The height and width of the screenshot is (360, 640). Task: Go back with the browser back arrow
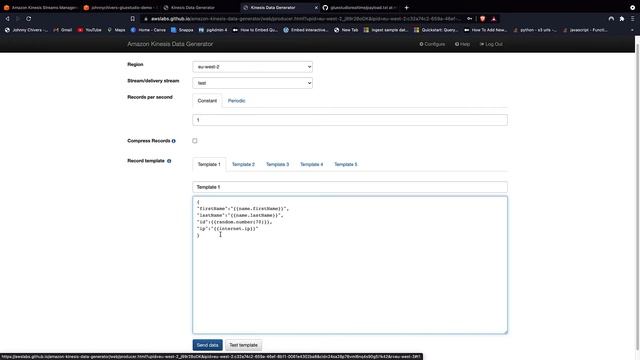[x=7, y=19]
